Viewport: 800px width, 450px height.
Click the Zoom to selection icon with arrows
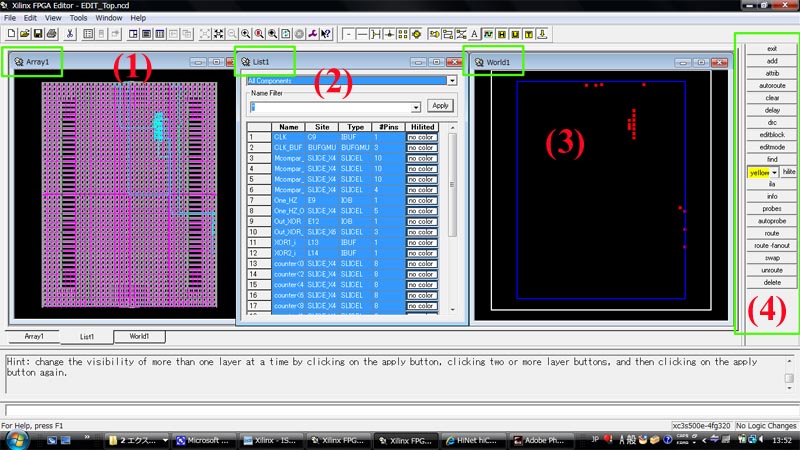218,34
